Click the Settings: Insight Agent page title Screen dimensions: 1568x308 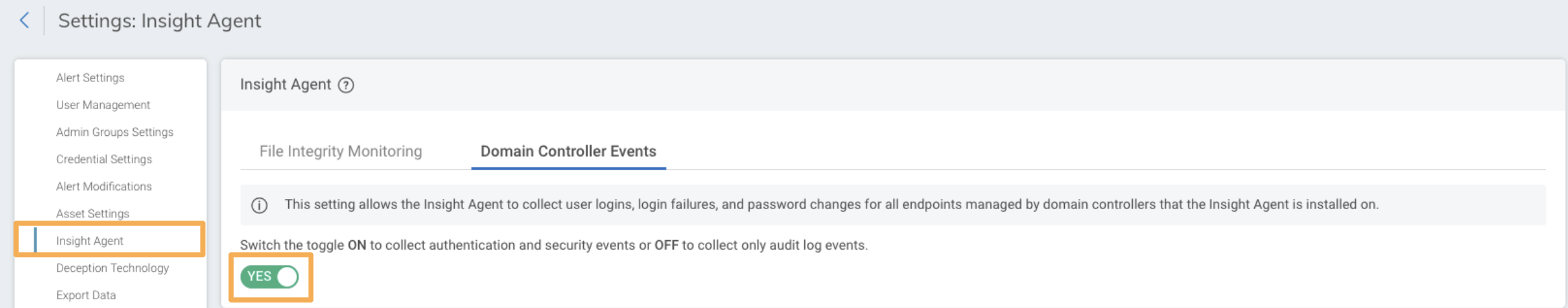[159, 21]
